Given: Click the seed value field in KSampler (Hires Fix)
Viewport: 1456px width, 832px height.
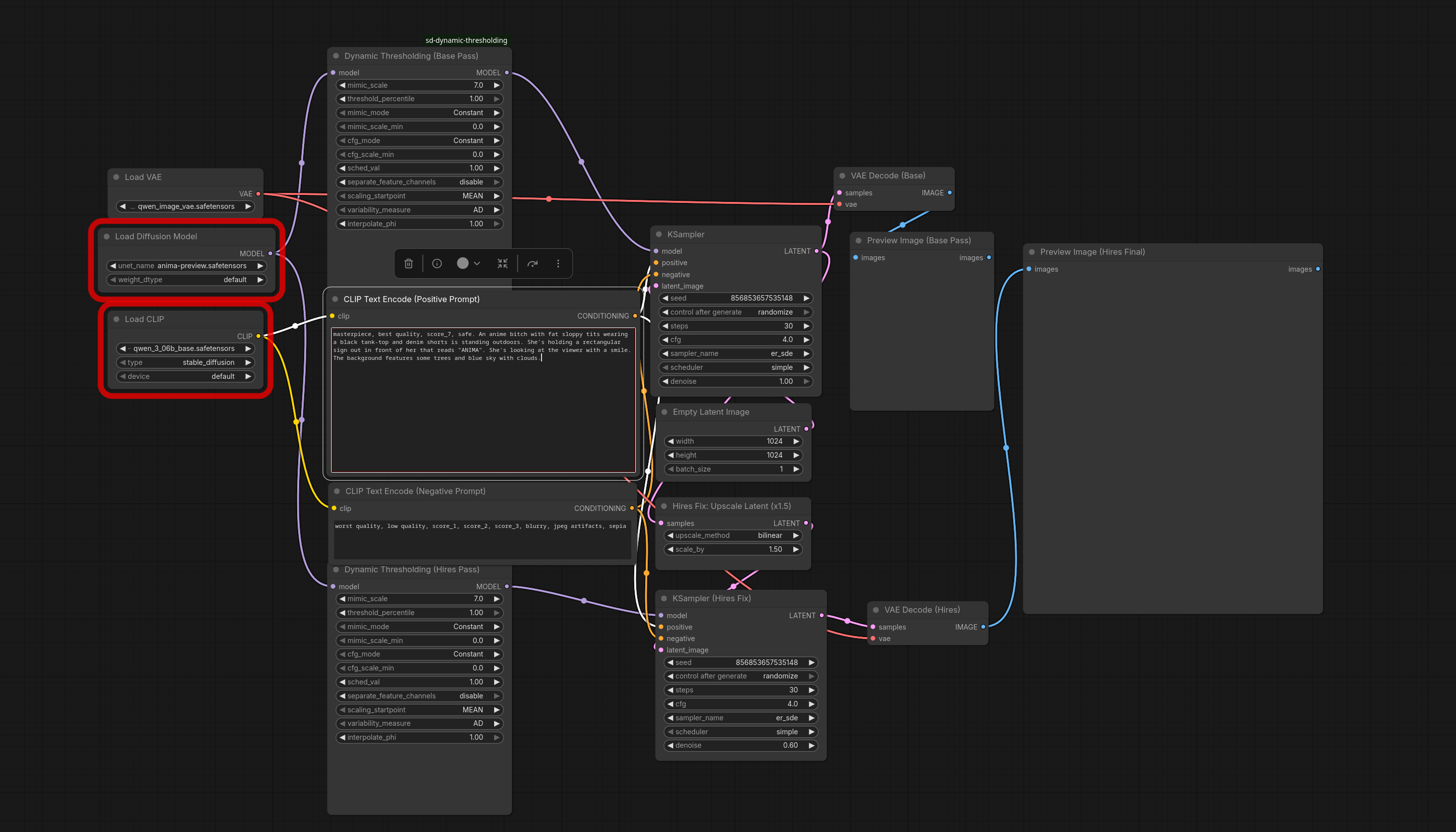Looking at the screenshot, I should 741,663.
